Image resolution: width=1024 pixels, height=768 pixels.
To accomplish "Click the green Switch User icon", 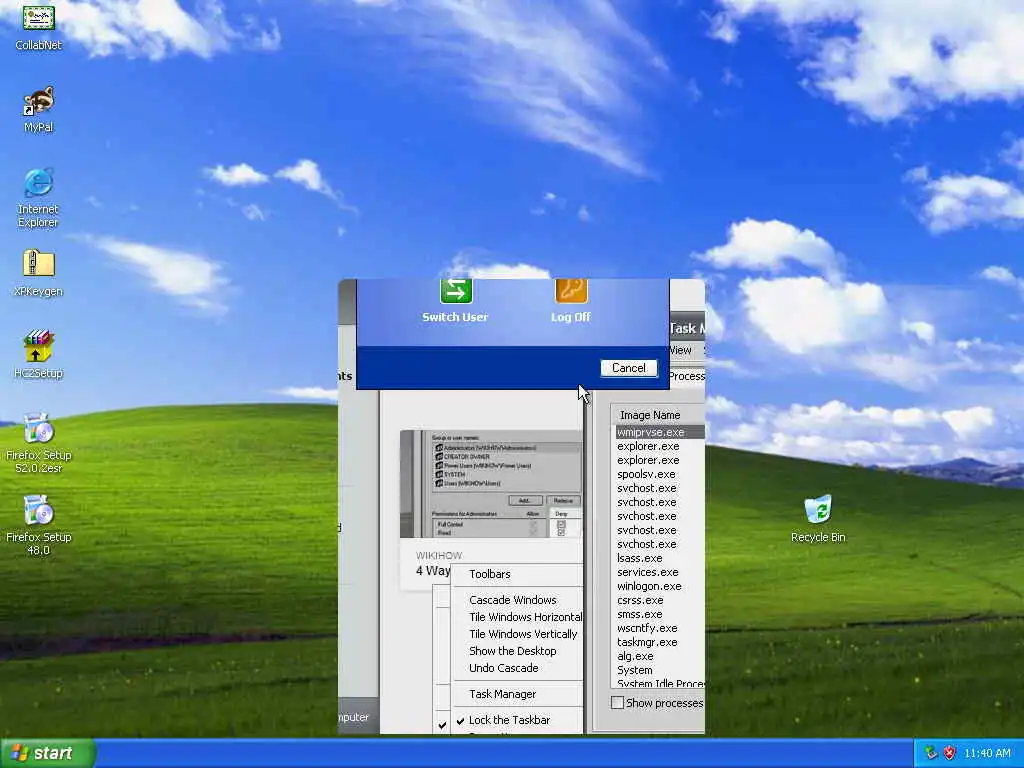I will (456, 291).
